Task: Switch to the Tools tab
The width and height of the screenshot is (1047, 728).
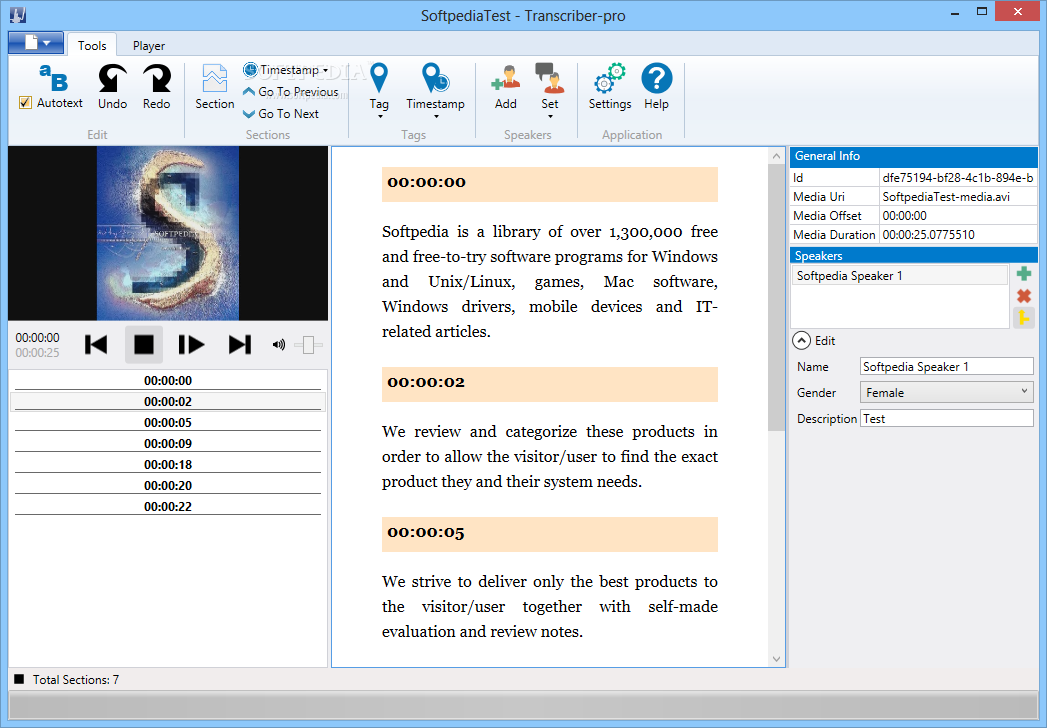Action: pyautogui.click(x=92, y=45)
